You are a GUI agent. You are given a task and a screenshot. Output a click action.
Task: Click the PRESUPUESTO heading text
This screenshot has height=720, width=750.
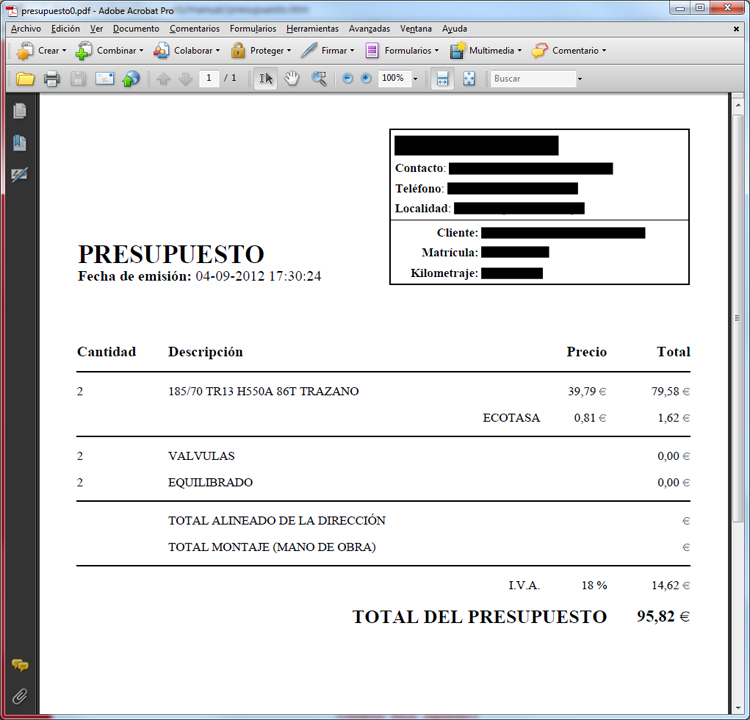coord(171,254)
